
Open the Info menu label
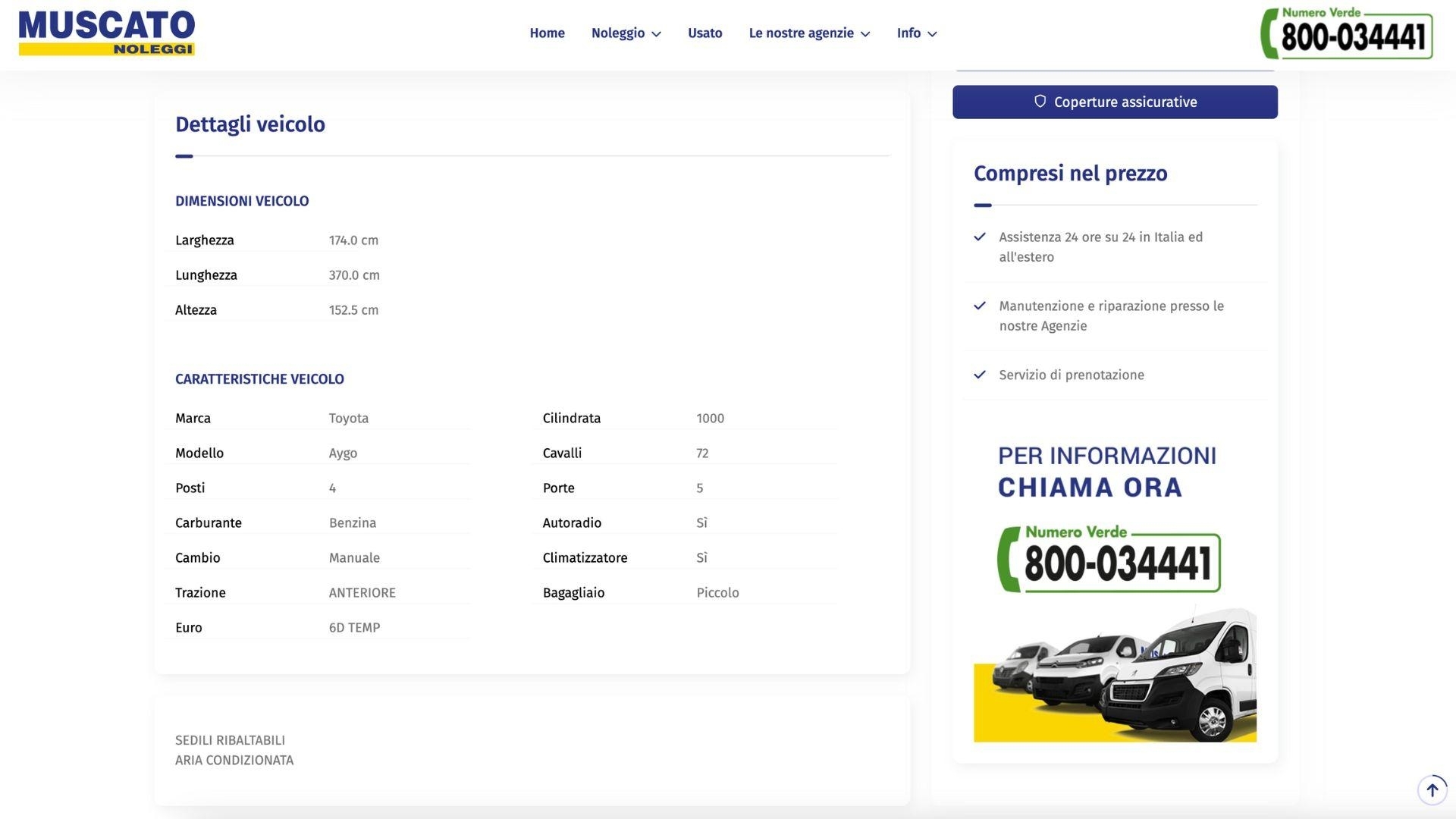[908, 33]
